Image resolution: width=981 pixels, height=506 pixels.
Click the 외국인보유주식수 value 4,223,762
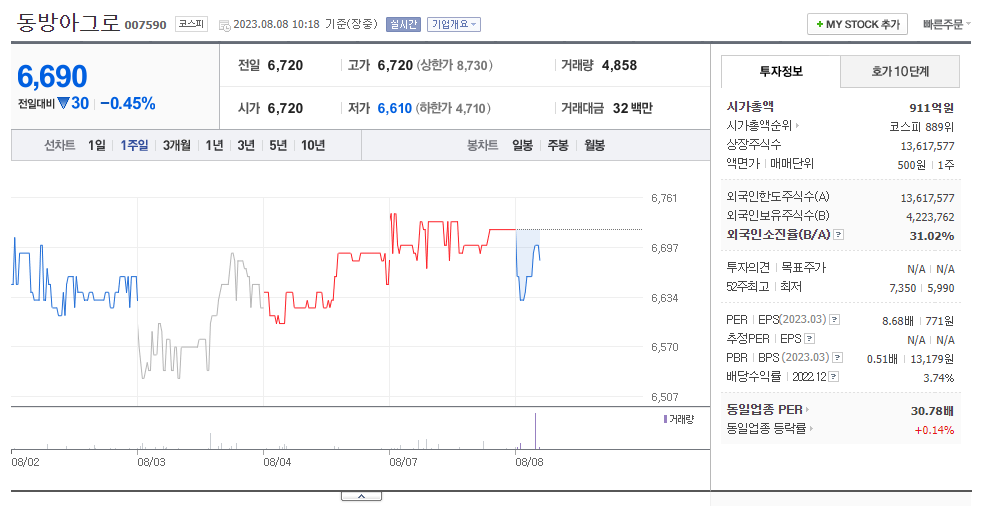point(930,217)
